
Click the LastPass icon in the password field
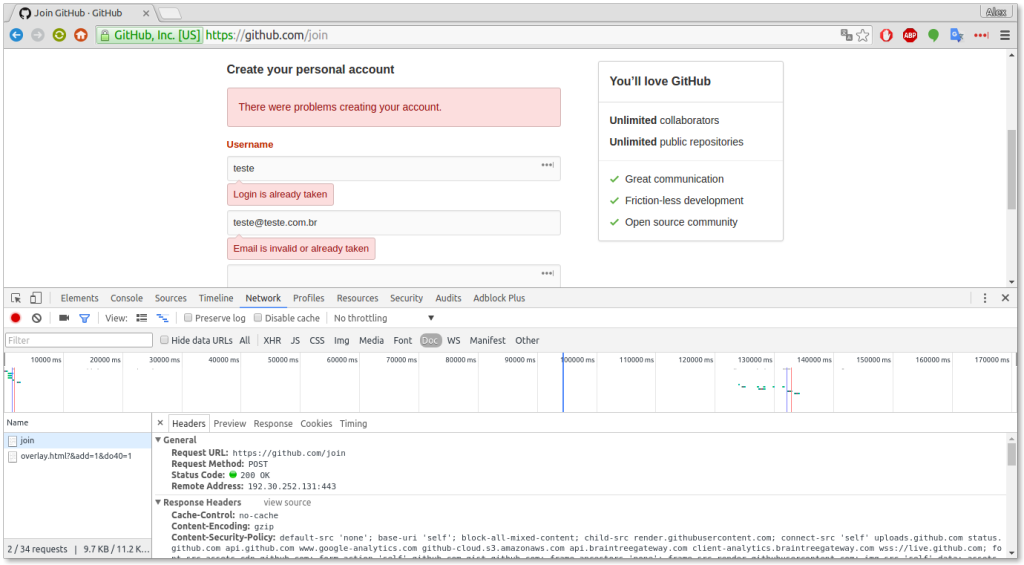click(x=547, y=274)
